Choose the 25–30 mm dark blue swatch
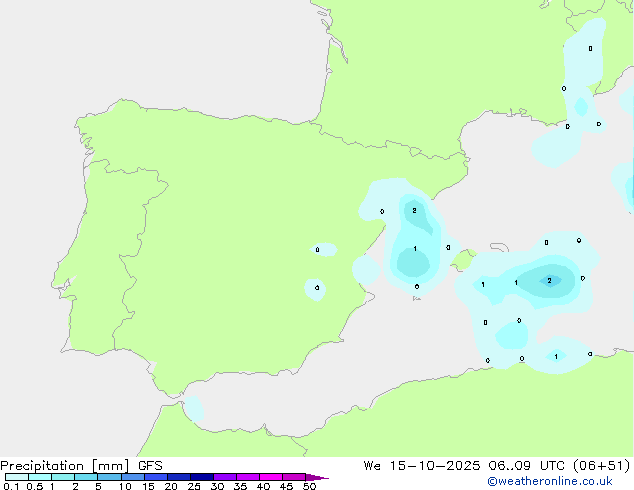Screen dimensions: 634x490 coord(202,477)
